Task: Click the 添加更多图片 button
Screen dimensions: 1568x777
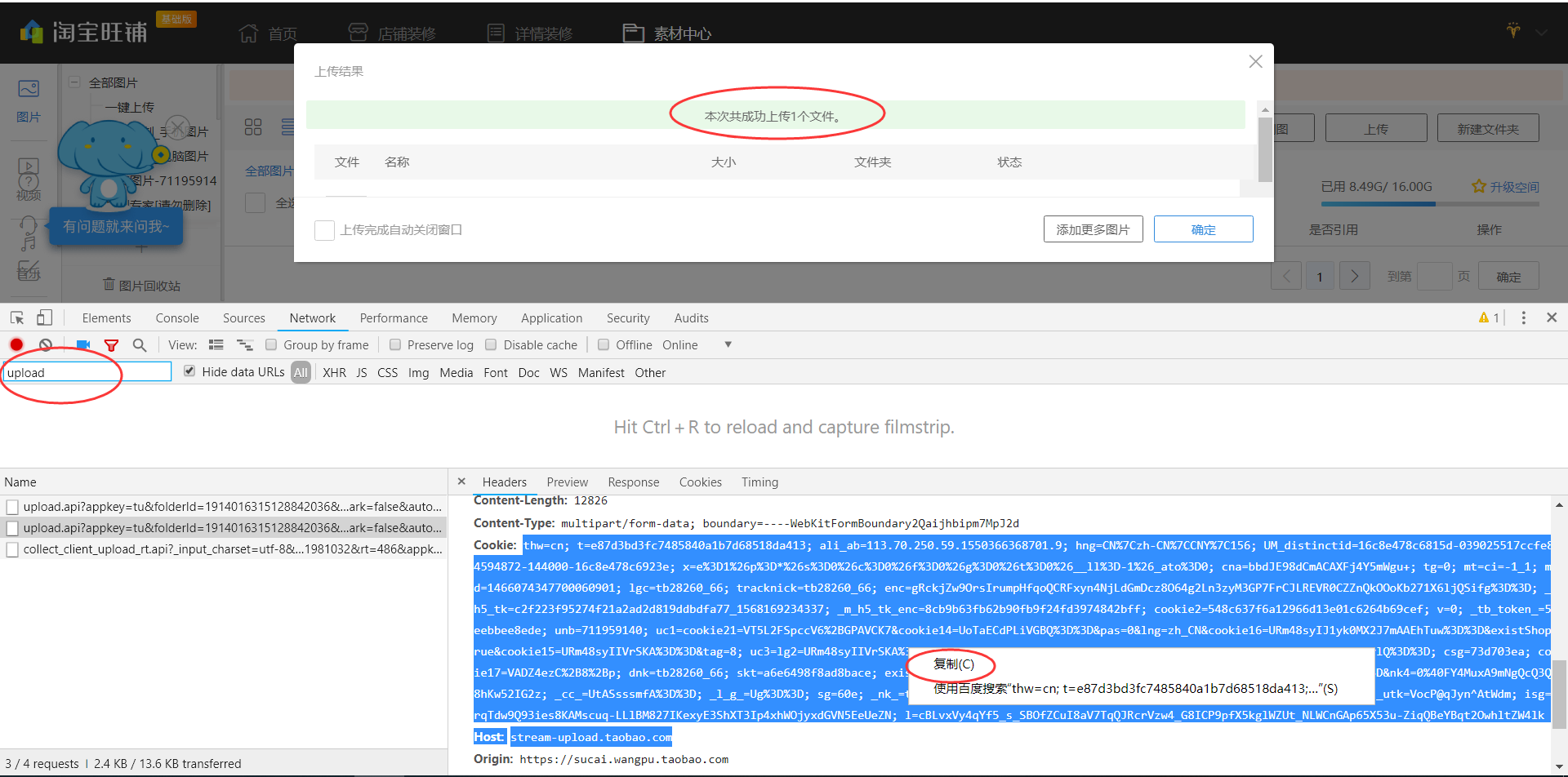Action: click(x=1093, y=229)
